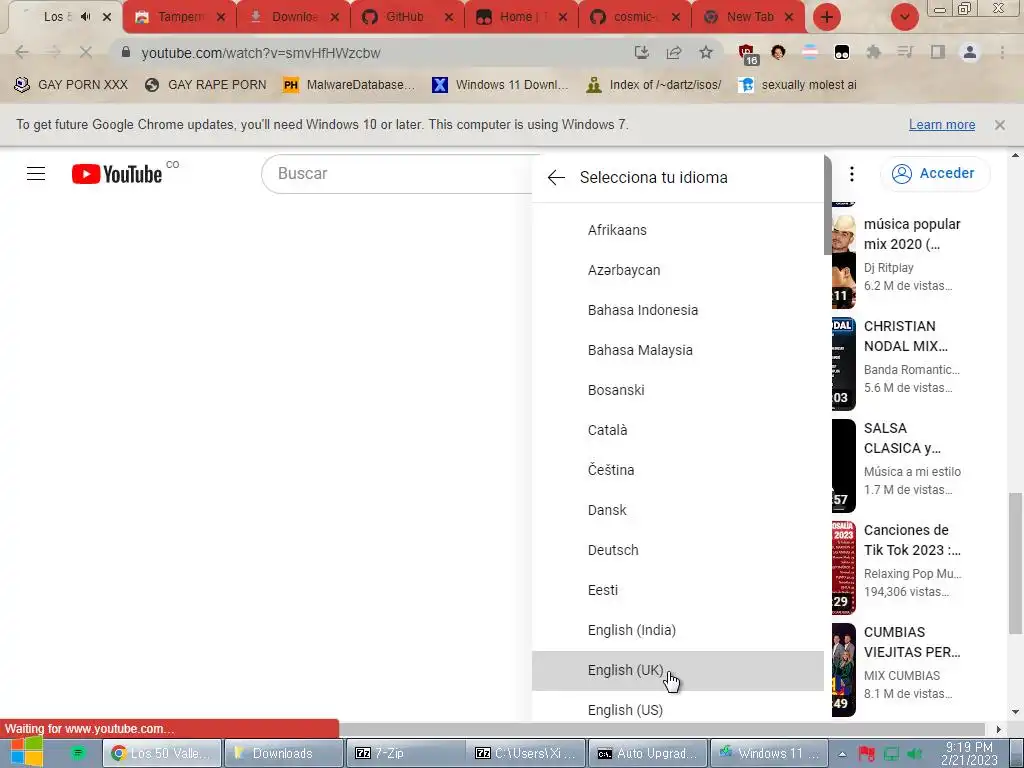Switch to the GitHub tab
Viewport: 1024px width, 768px height.
pos(407,18)
